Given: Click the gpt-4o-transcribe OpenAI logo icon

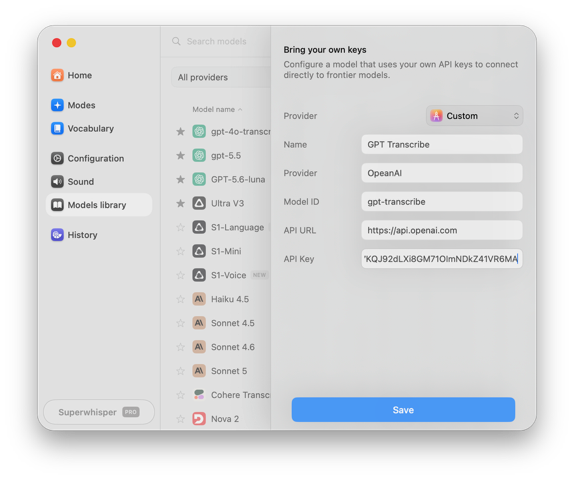Looking at the screenshot, I should click(199, 131).
